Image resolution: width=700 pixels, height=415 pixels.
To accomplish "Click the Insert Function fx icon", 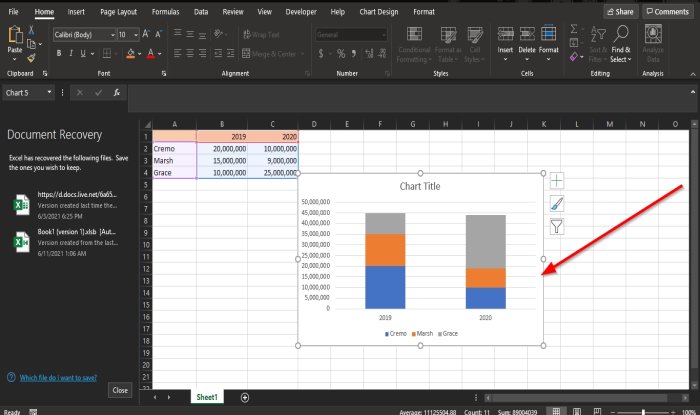I will pyautogui.click(x=117, y=92).
